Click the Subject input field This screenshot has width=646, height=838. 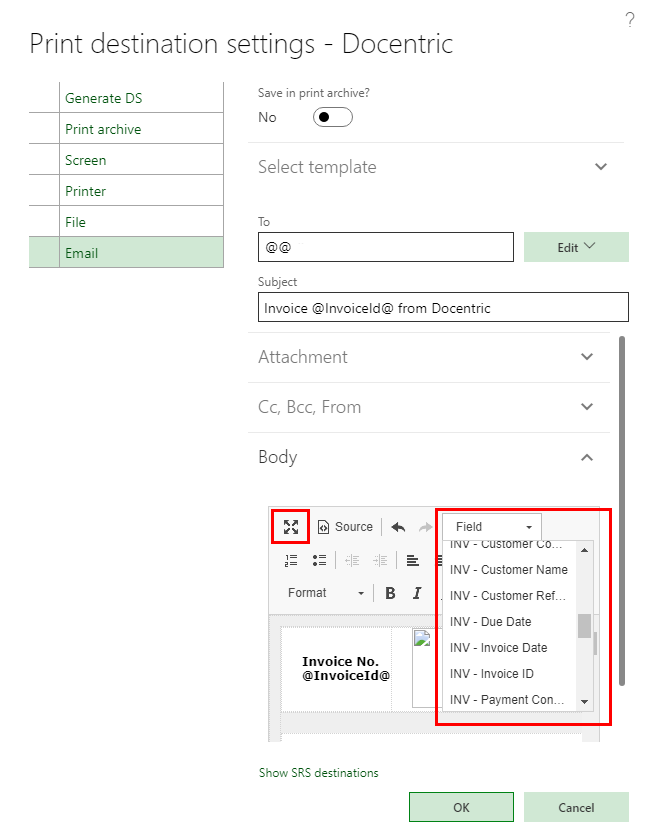(x=443, y=307)
